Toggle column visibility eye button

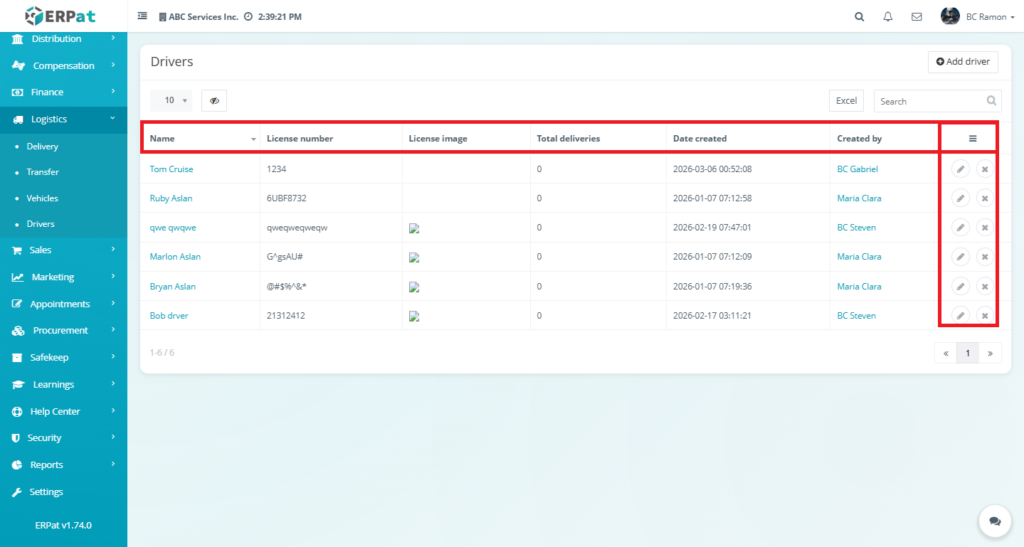[x=214, y=101]
